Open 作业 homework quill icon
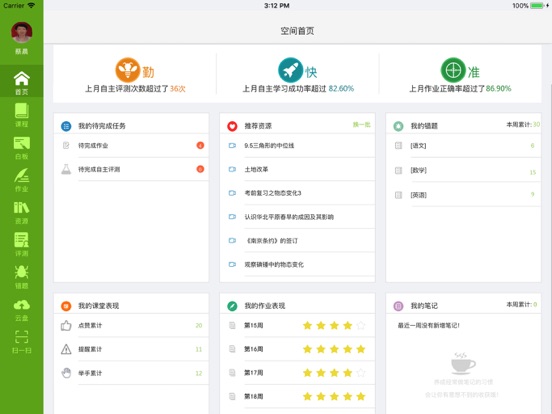 coord(21,180)
